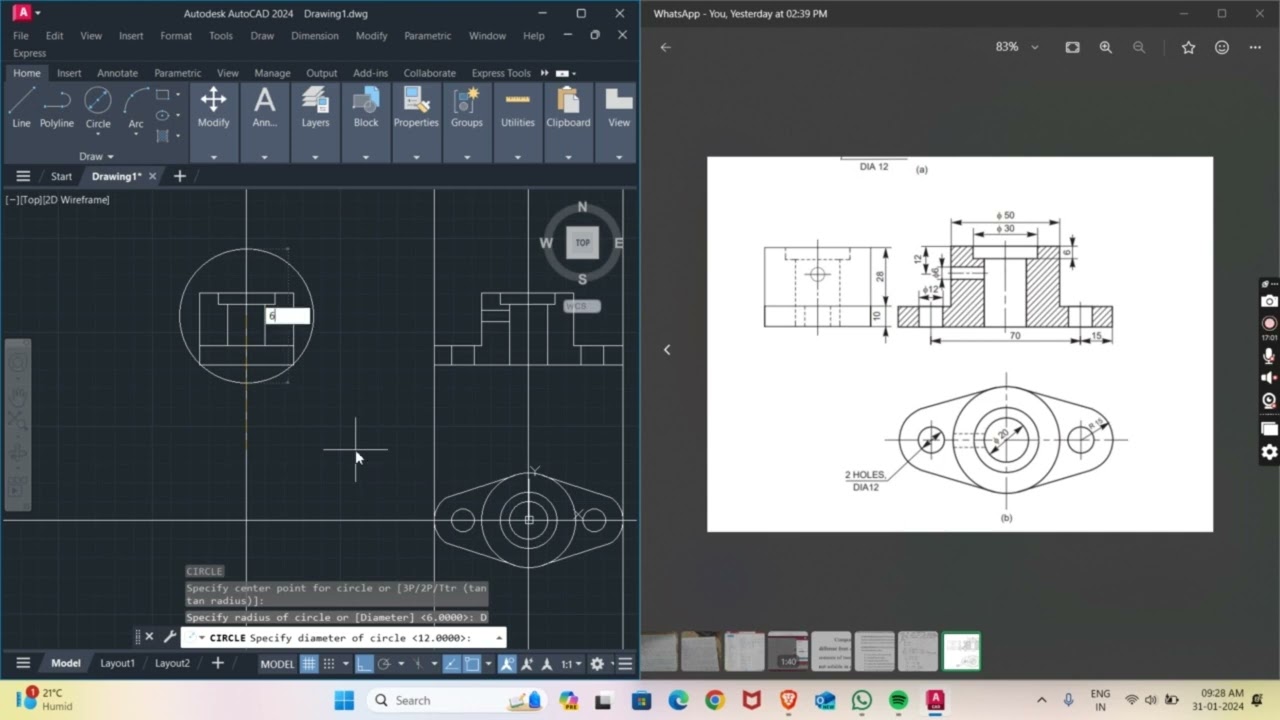The image size is (1280, 720).
Task: Select the Ellipse tool icon
Action: [x=162, y=115]
